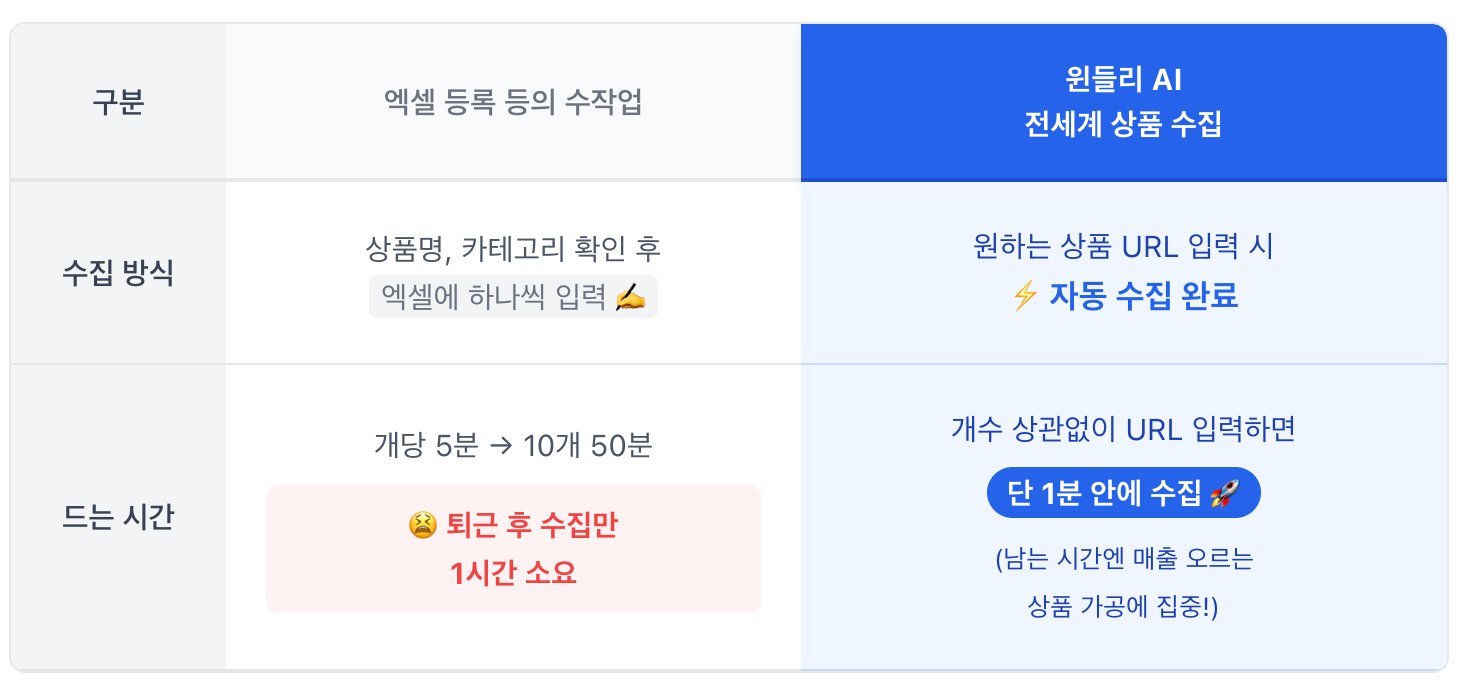
Task: Click the red '퇴근 후 수집만' text
Action: tap(527, 525)
